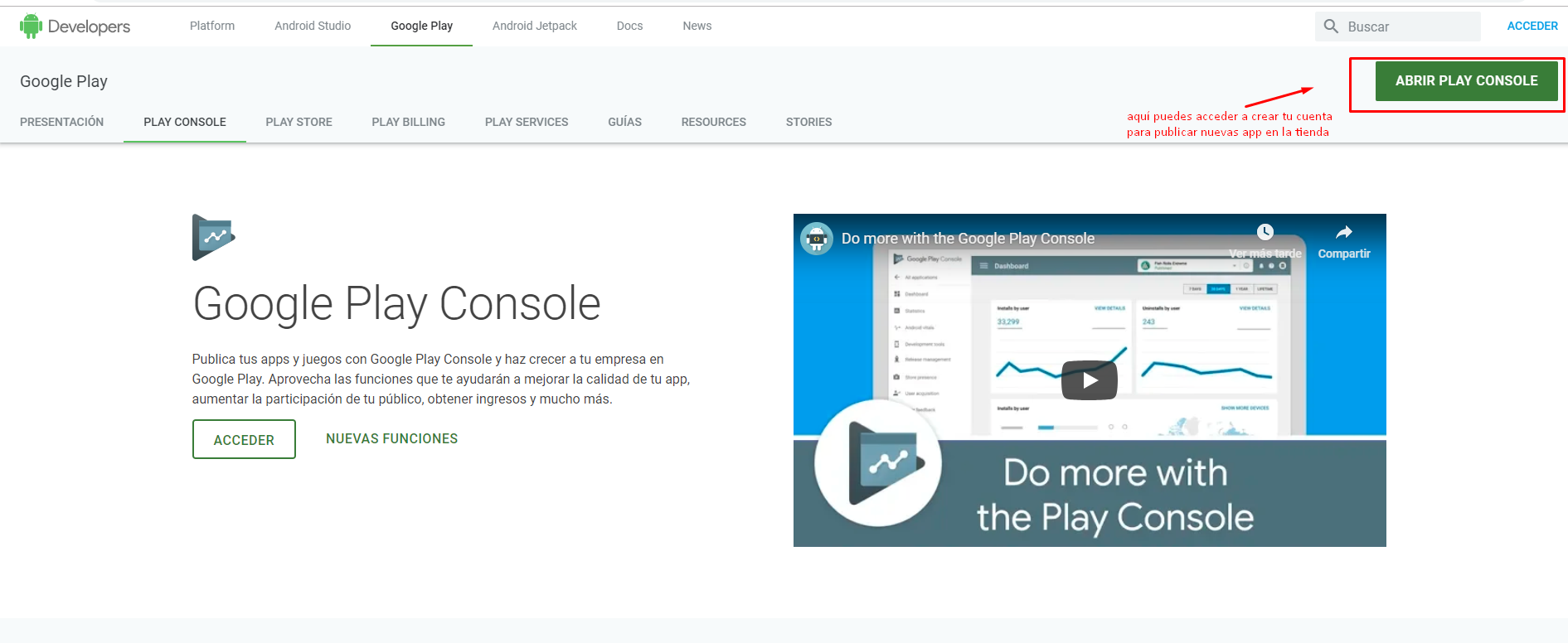Click the Google Play section heading

(x=64, y=81)
